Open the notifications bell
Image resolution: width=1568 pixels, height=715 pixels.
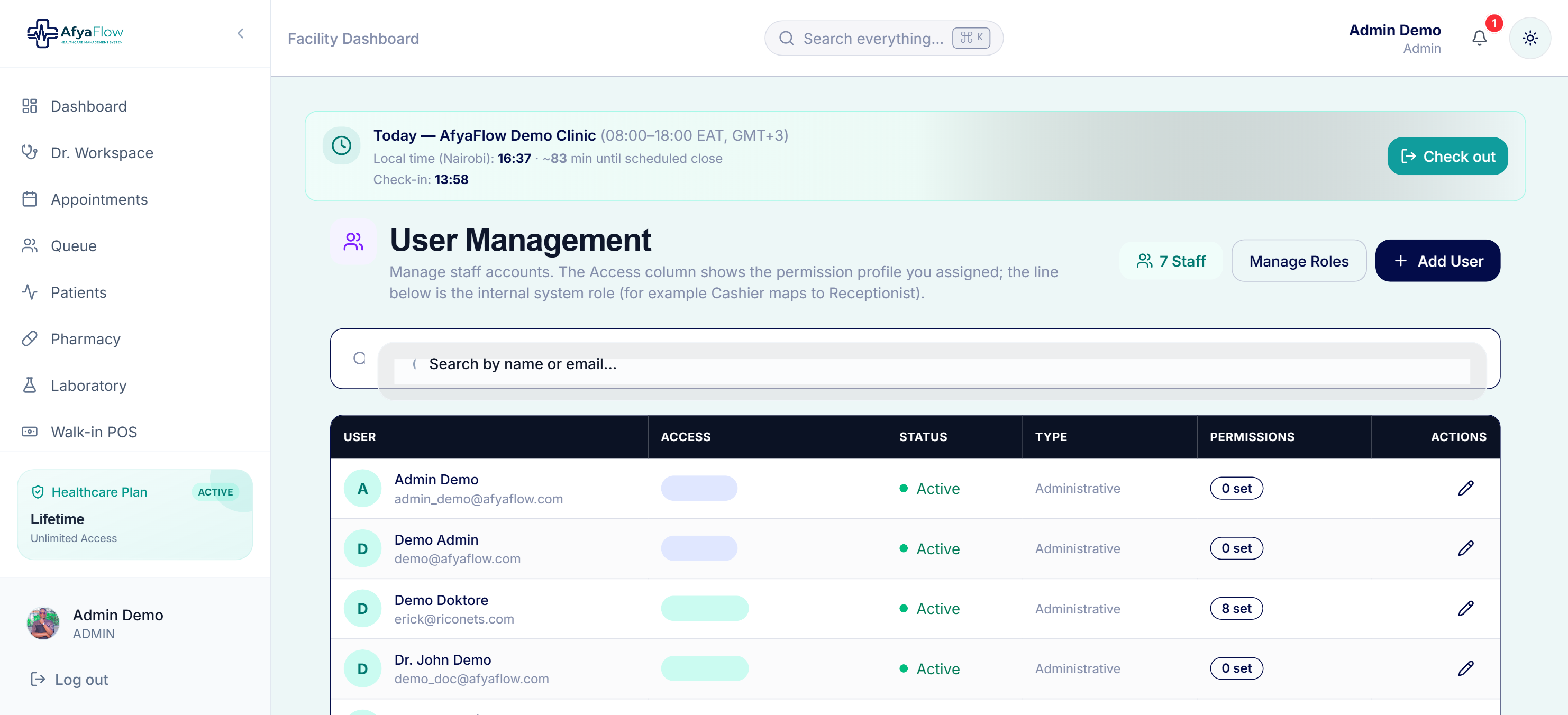(1480, 38)
